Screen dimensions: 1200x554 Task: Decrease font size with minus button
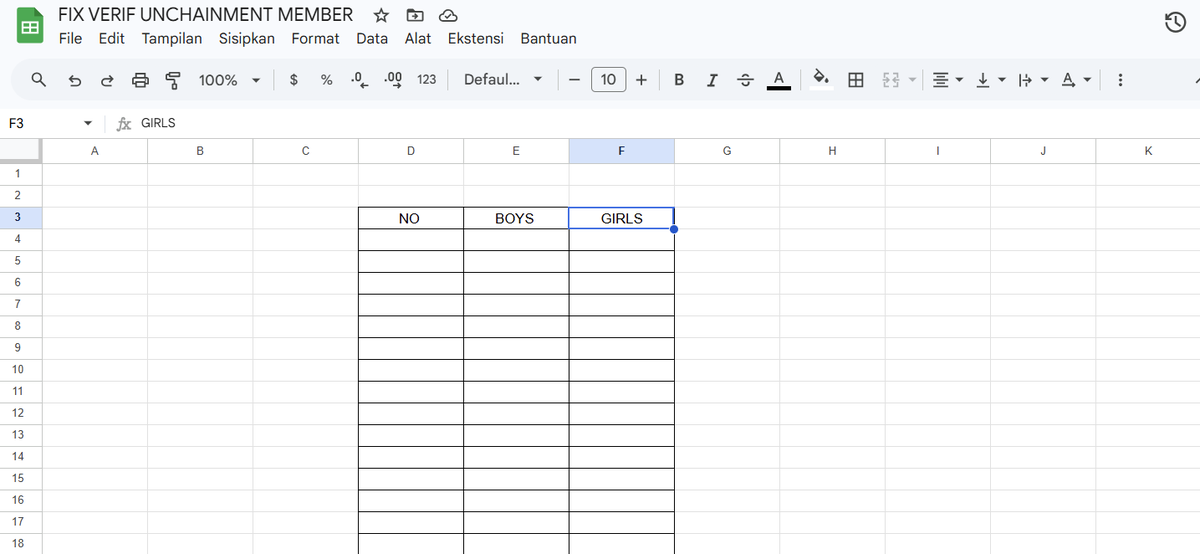574,79
